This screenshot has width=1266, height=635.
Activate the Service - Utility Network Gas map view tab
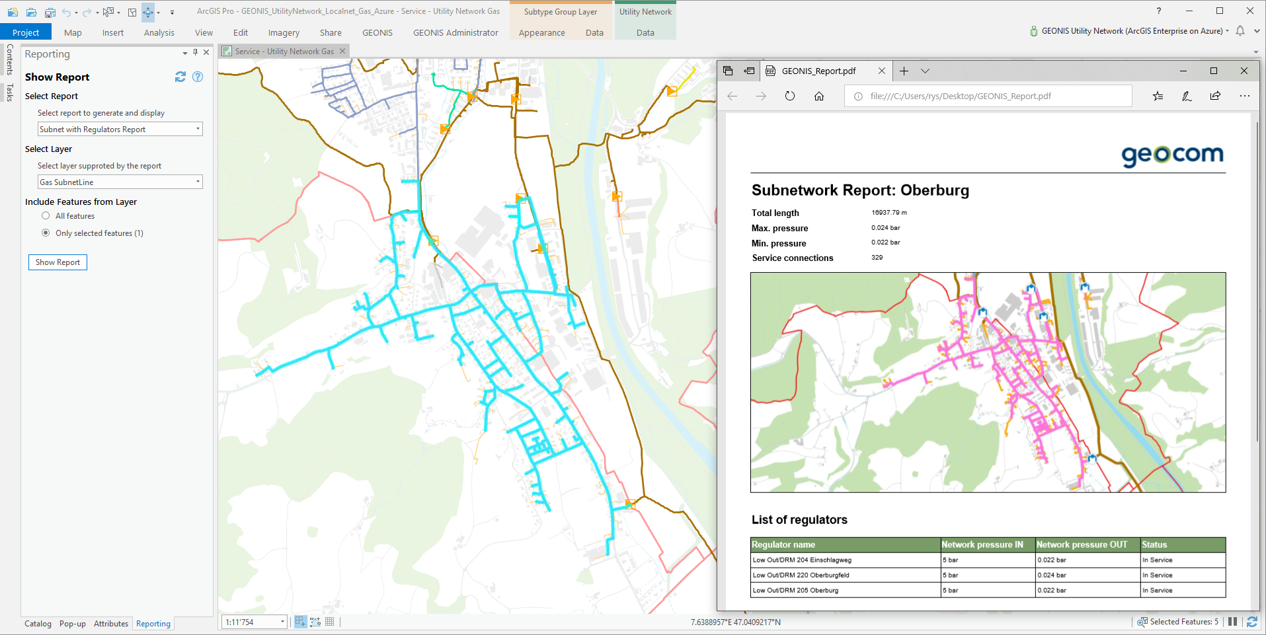tap(285, 51)
